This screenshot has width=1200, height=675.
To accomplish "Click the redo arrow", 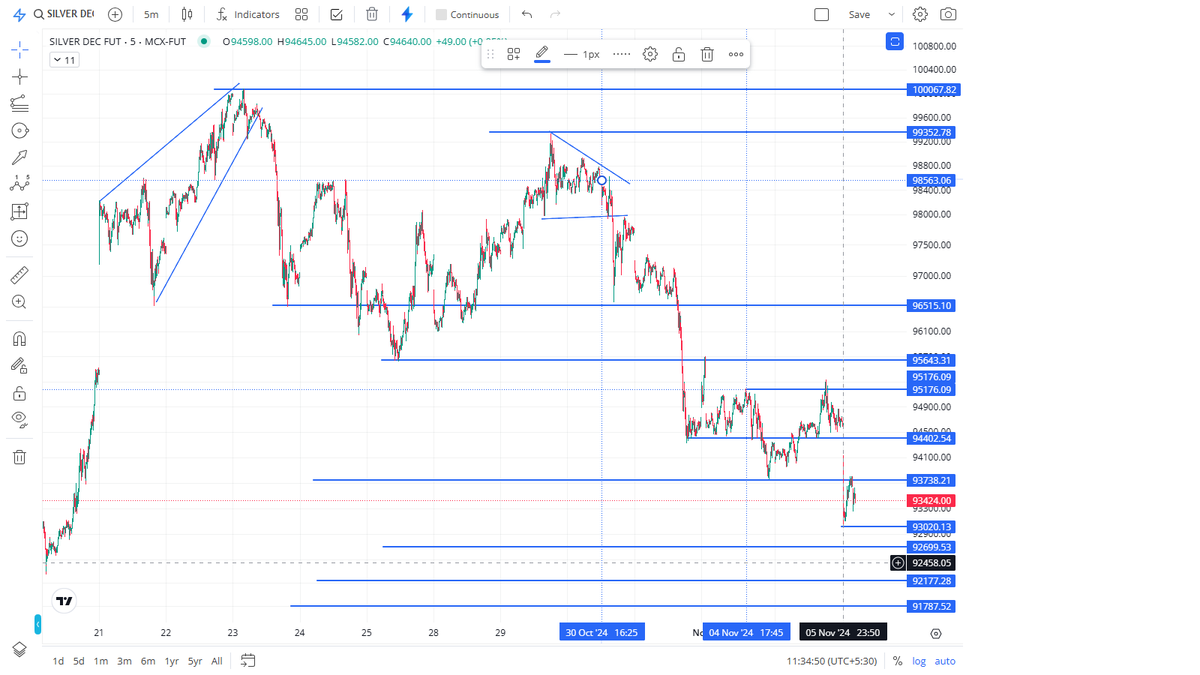I will [555, 15].
